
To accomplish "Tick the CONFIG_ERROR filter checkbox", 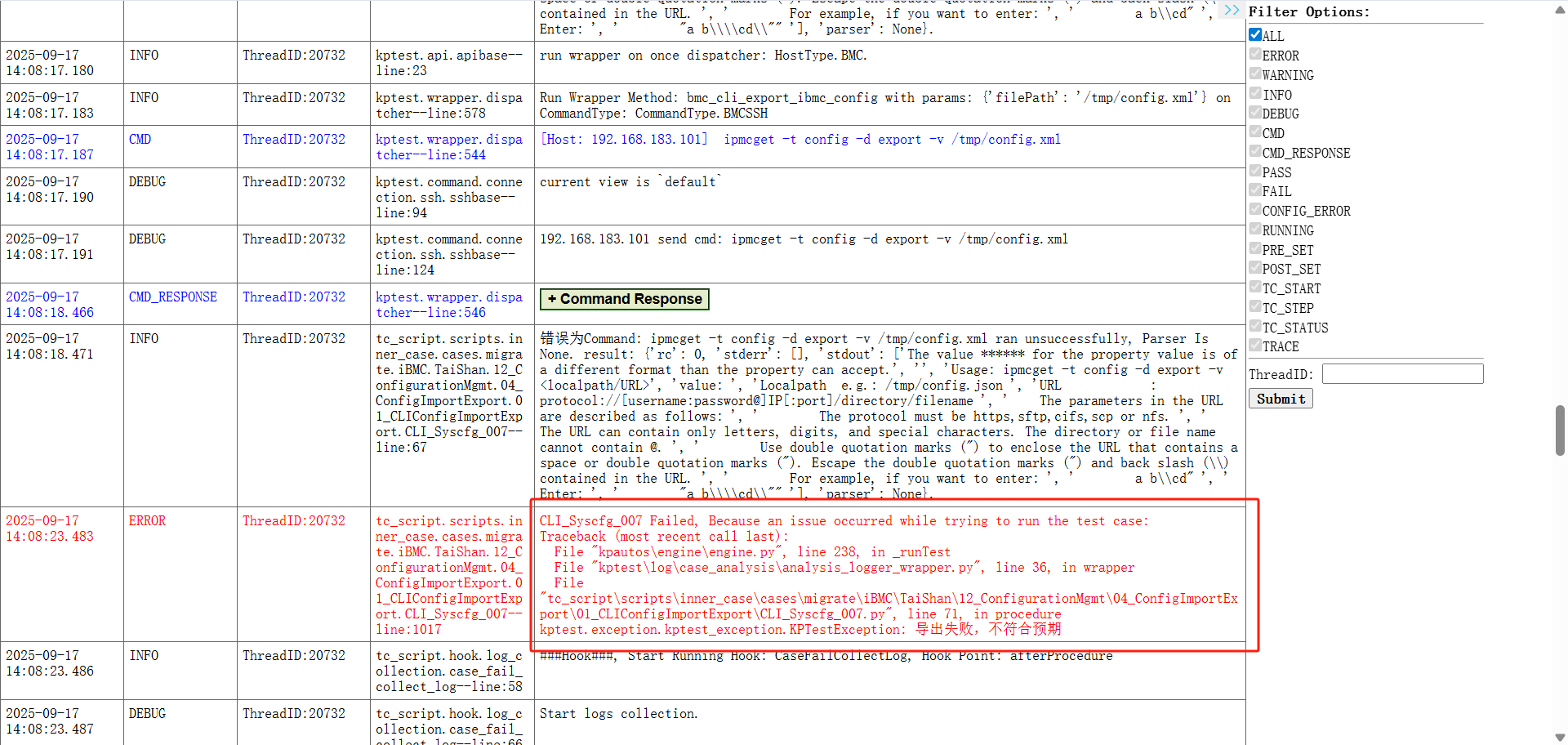I will pos(1255,210).
